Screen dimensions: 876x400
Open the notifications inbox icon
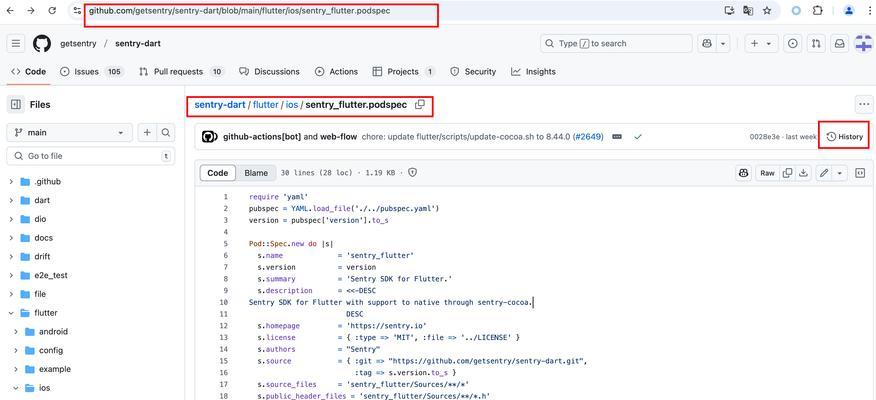tap(839, 44)
